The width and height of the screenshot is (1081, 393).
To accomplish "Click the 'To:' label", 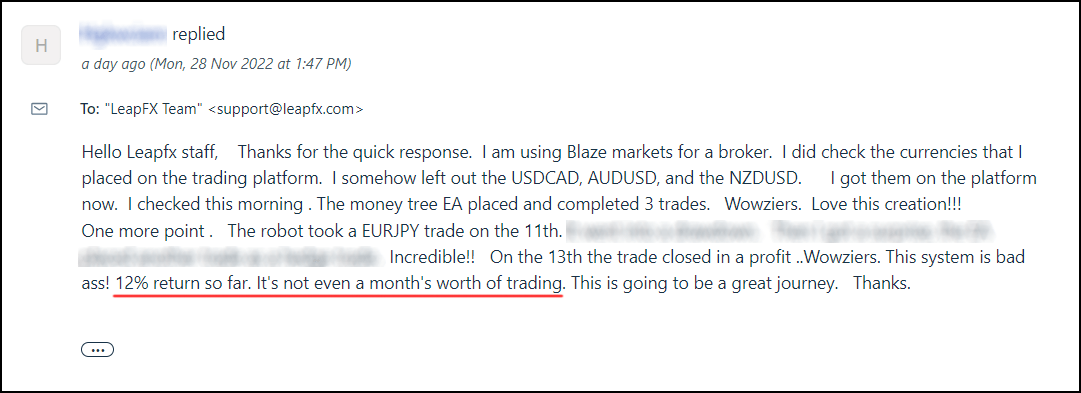I will [90, 109].
